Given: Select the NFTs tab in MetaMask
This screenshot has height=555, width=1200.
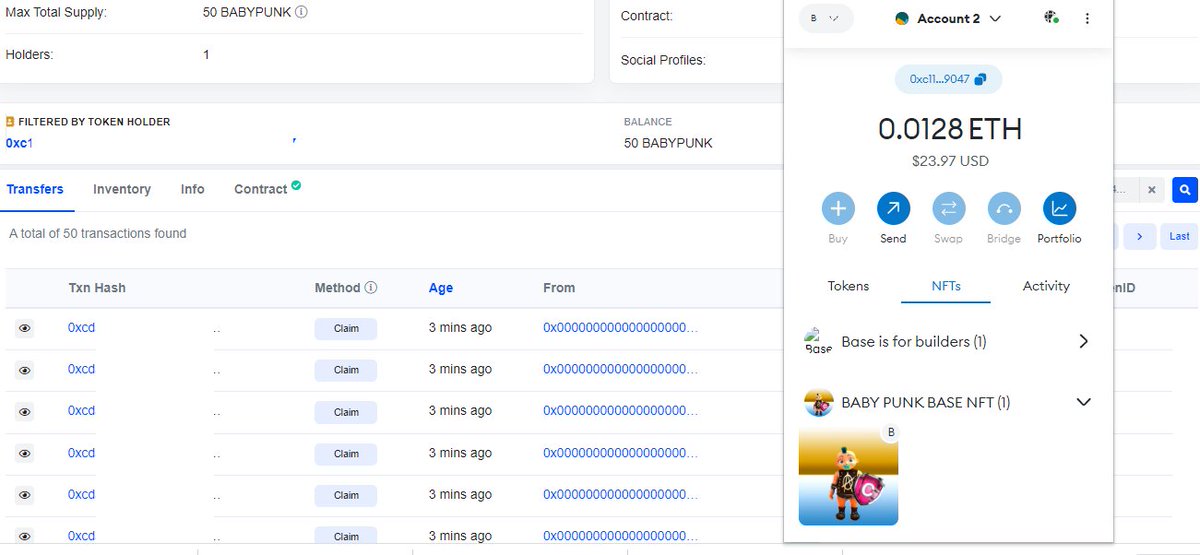Looking at the screenshot, I should [x=946, y=286].
